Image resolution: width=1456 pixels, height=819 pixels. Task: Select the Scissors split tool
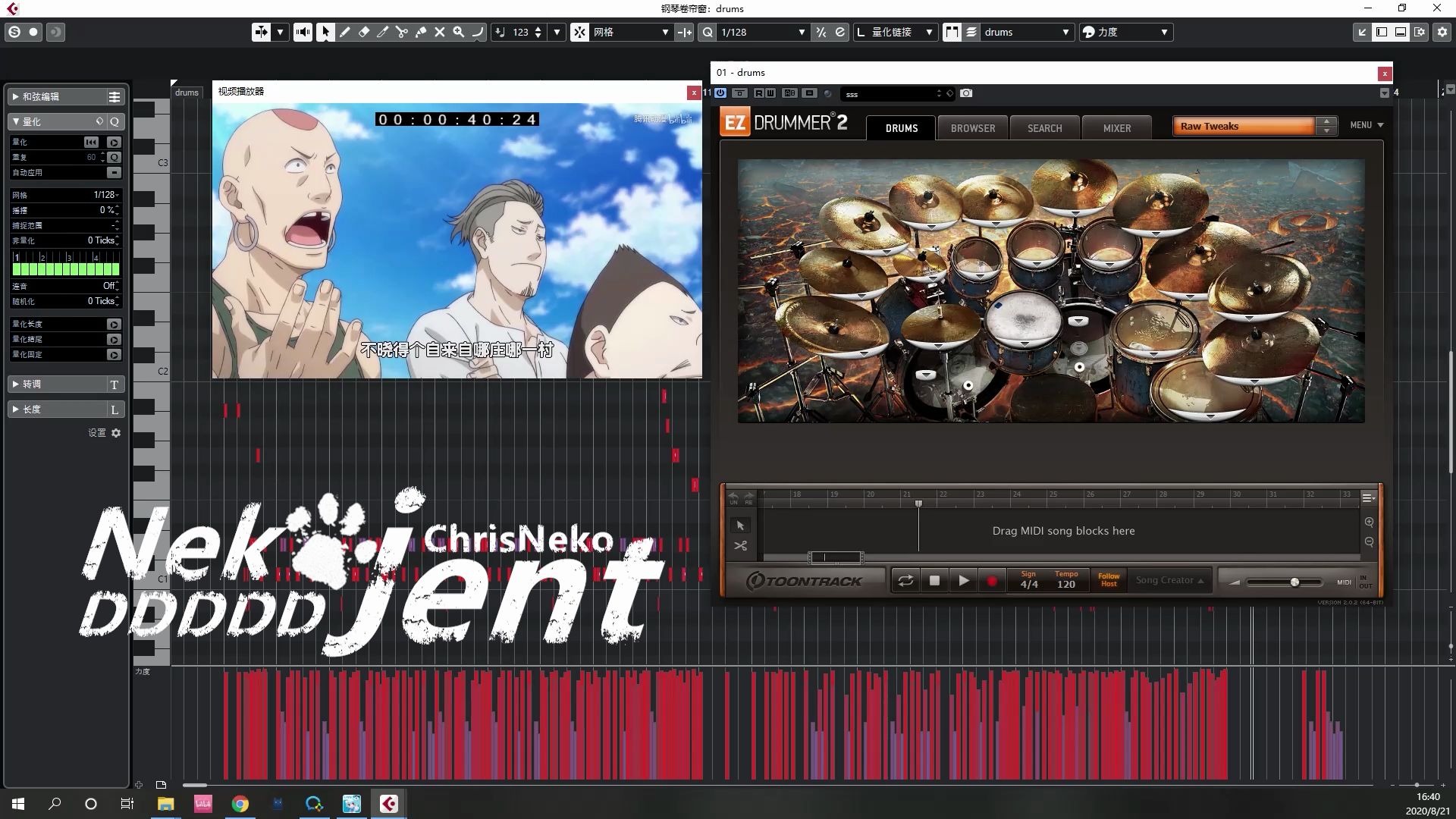click(x=402, y=32)
